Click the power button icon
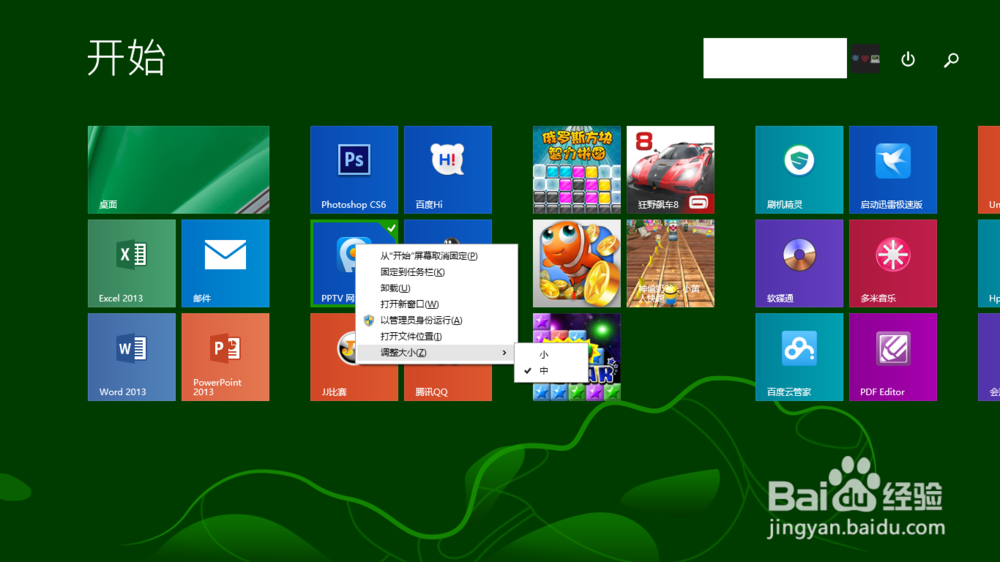This screenshot has width=1000, height=562. point(908,59)
